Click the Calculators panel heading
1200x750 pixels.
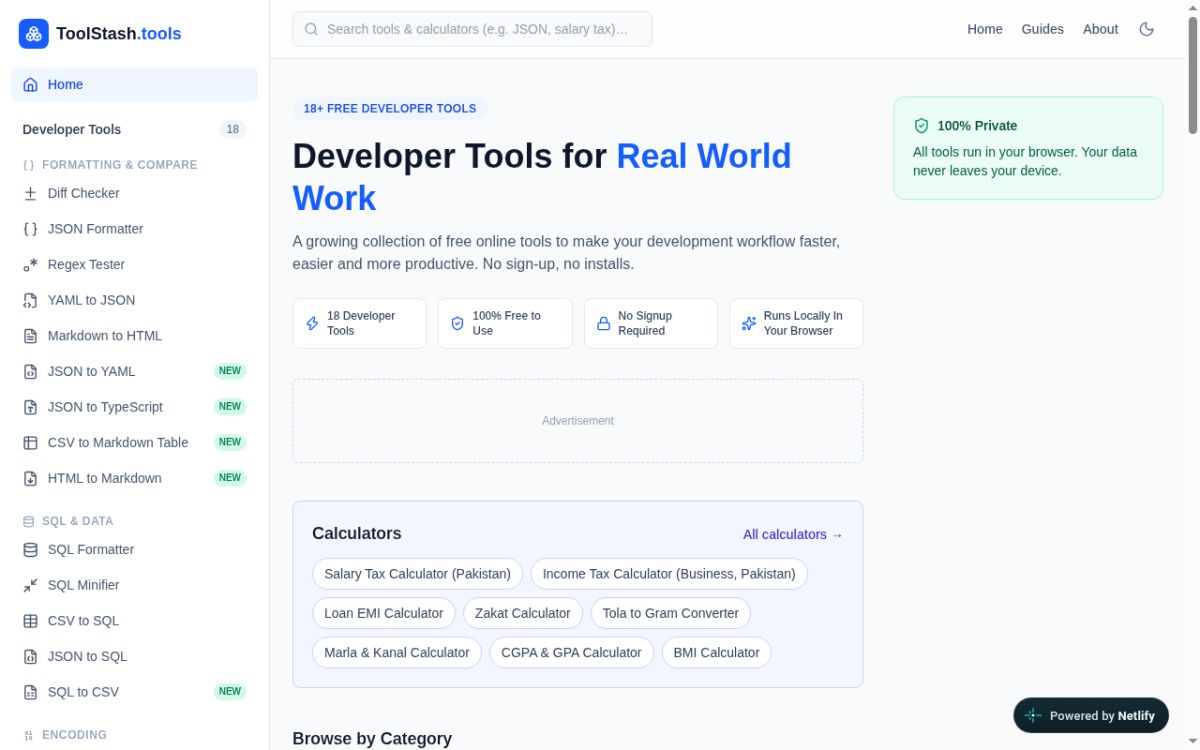coord(357,534)
